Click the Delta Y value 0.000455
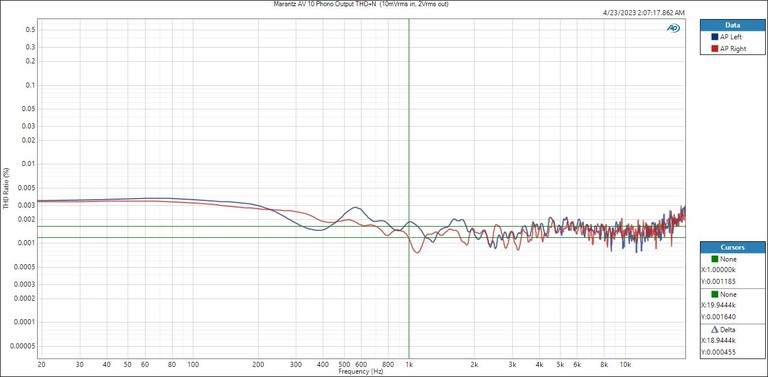This screenshot has height=377, width=768. coord(719,352)
